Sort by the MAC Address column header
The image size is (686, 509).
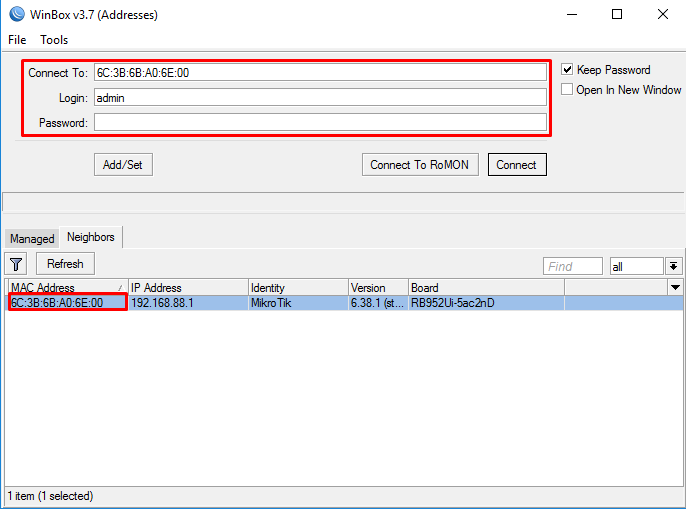point(66,288)
